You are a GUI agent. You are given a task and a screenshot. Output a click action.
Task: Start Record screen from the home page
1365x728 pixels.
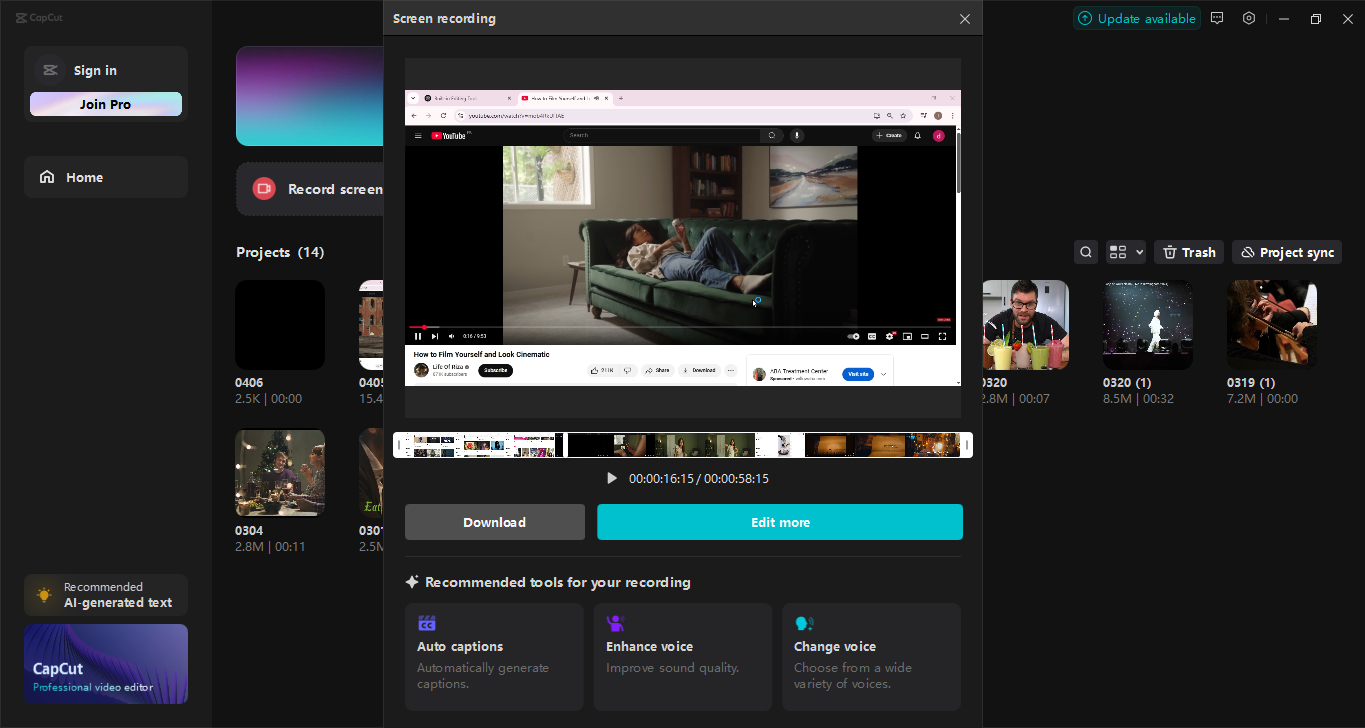pos(310,189)
